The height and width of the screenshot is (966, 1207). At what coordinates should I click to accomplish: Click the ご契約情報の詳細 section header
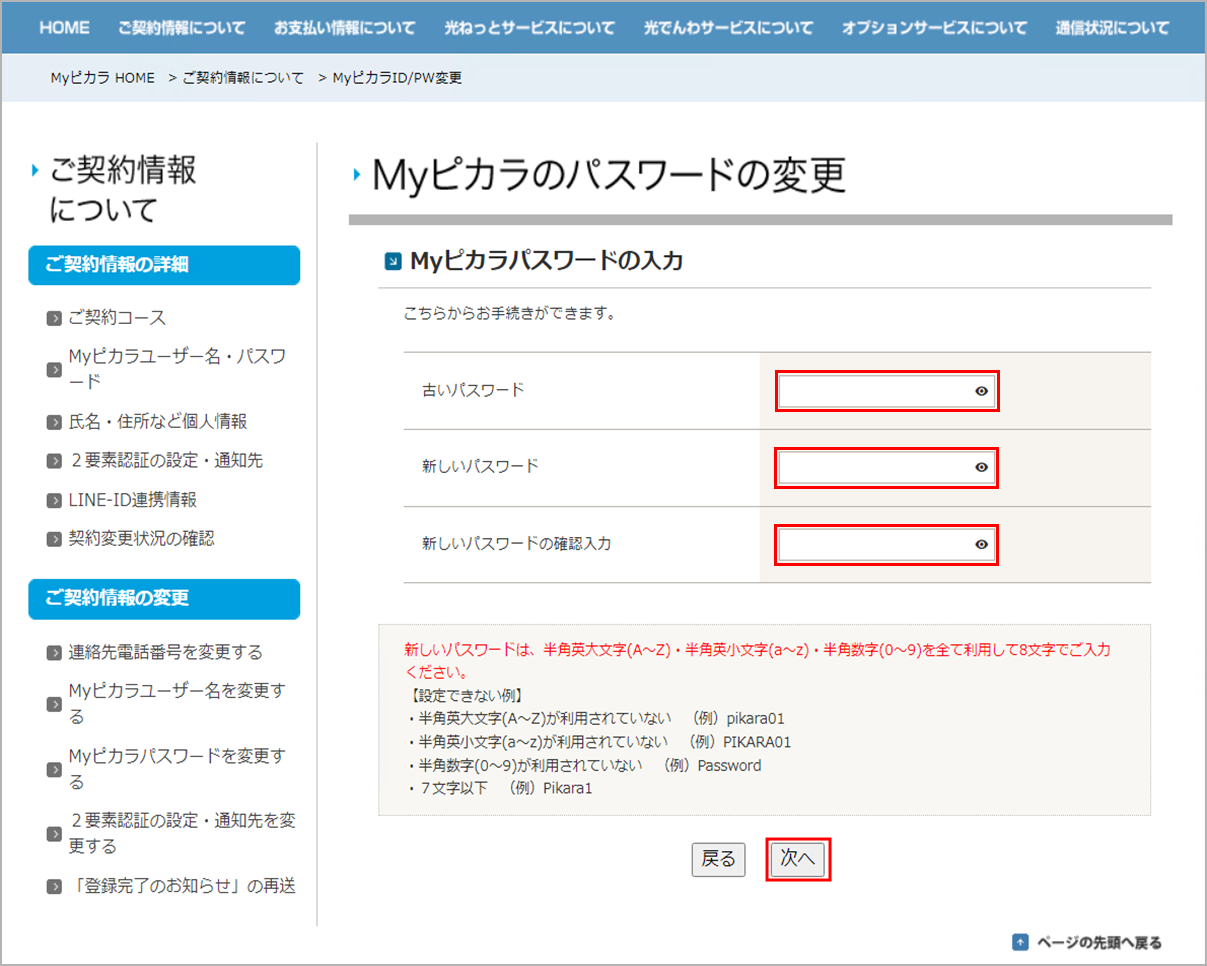tap(164, 265)
